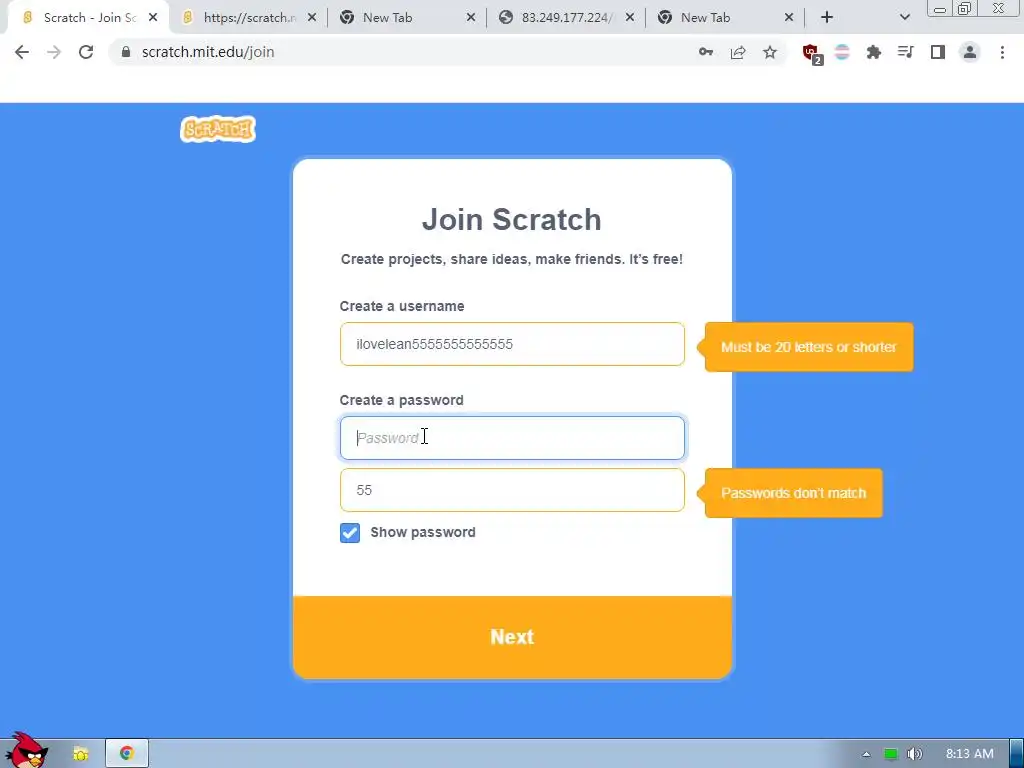Click the 'Create a password' label
Image resolution: width=1024 pixels, height=768 pixels.
[x=402, y=400]
